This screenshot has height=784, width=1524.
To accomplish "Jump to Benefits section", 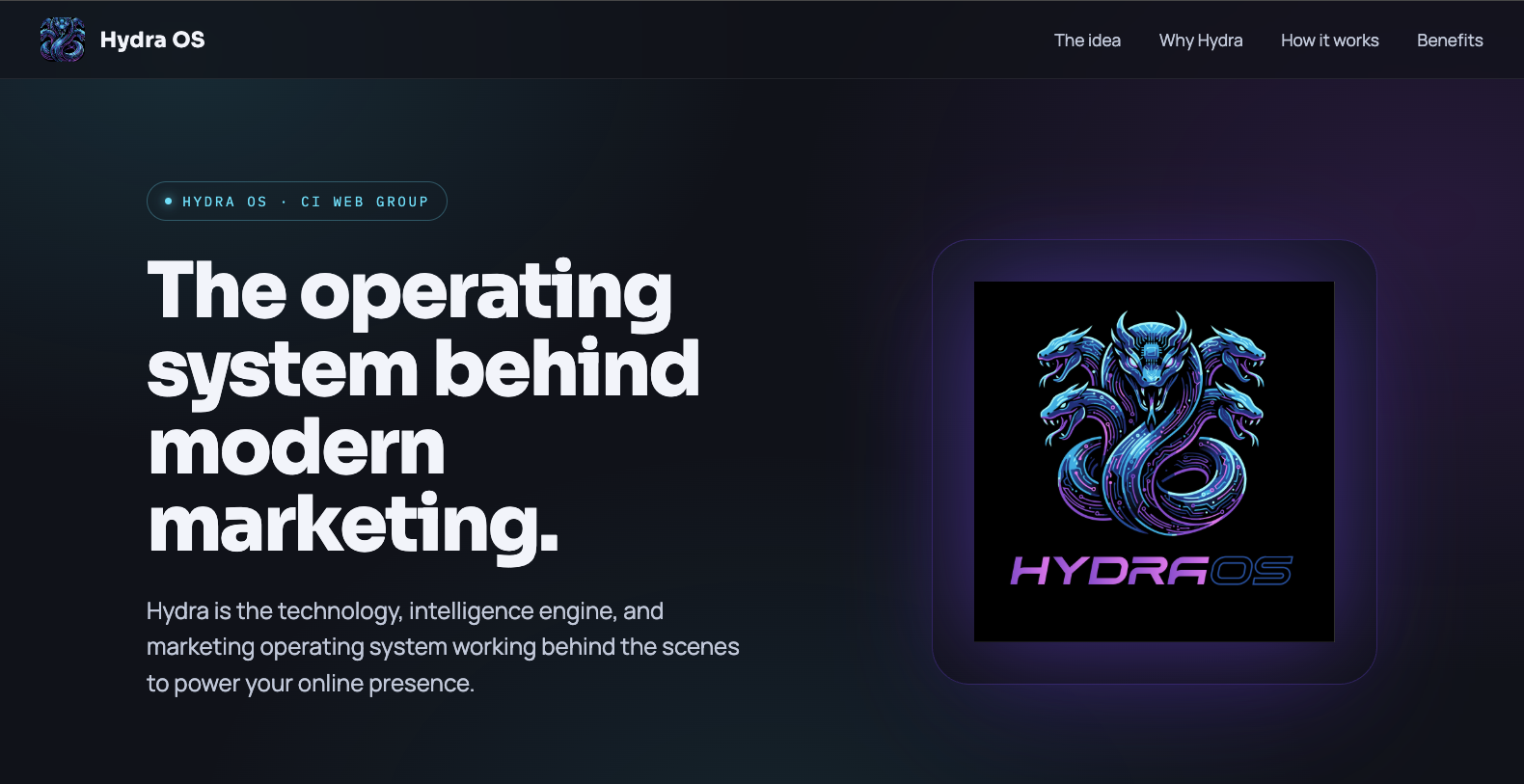I will click(1450, 41).
